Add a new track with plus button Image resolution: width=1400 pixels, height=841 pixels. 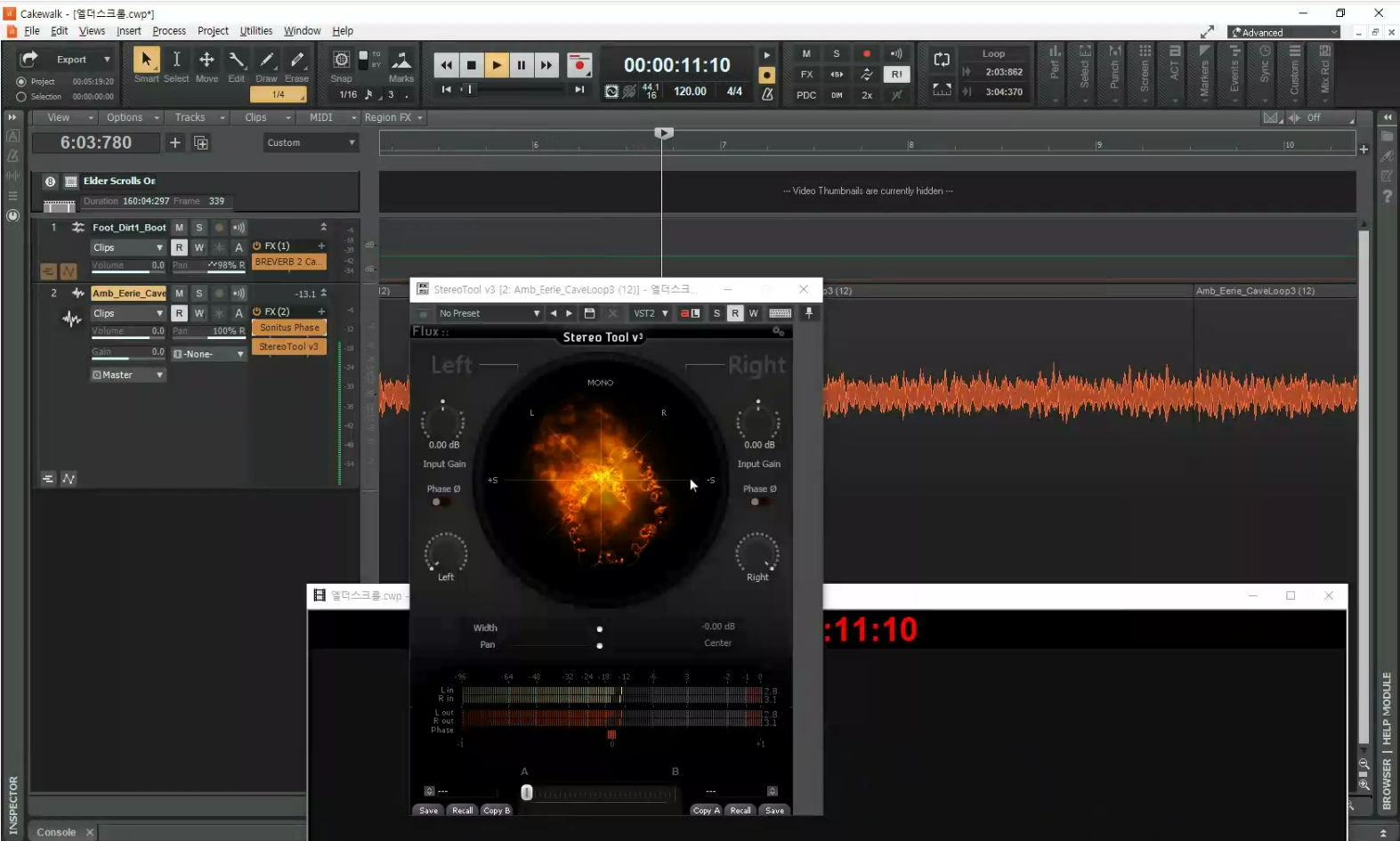coord(175,142)
